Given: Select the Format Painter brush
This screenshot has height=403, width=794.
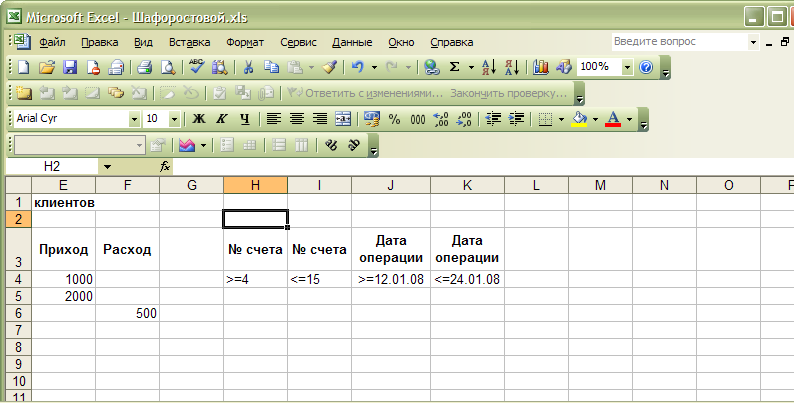Looking at the screenshot, I should (x=330, y=67).
